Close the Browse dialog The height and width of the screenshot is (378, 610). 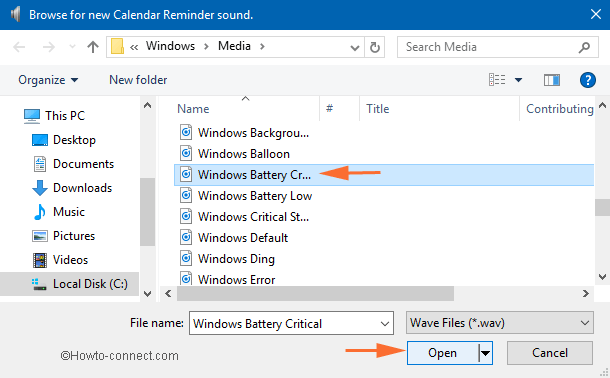click(x=596, y=14)
